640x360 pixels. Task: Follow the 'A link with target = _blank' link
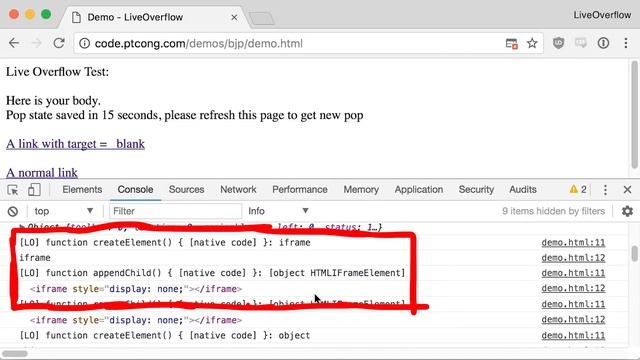[x=76, y=144]
